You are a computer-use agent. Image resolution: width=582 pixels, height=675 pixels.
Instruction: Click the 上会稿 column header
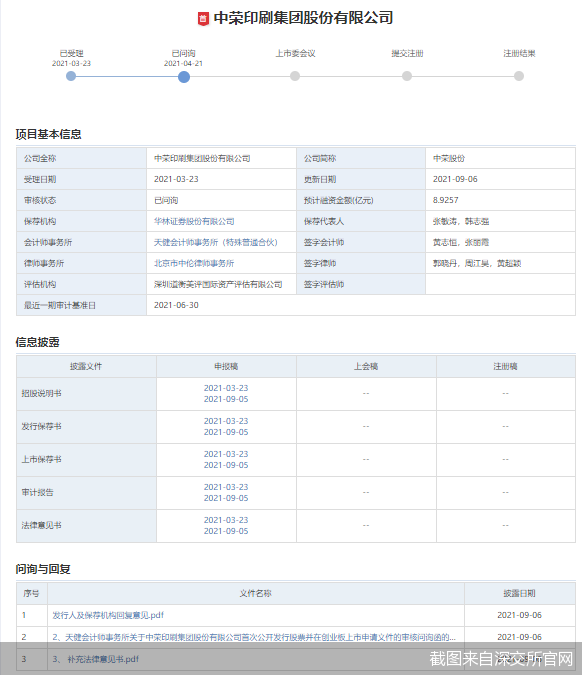[366, 366]
